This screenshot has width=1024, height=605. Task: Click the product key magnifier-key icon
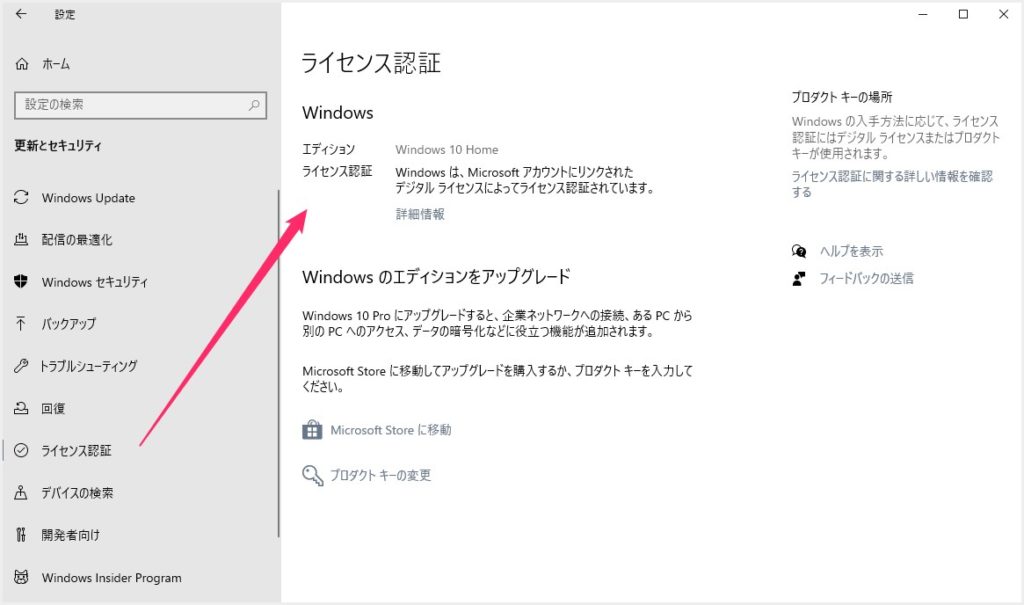(313, 475)
